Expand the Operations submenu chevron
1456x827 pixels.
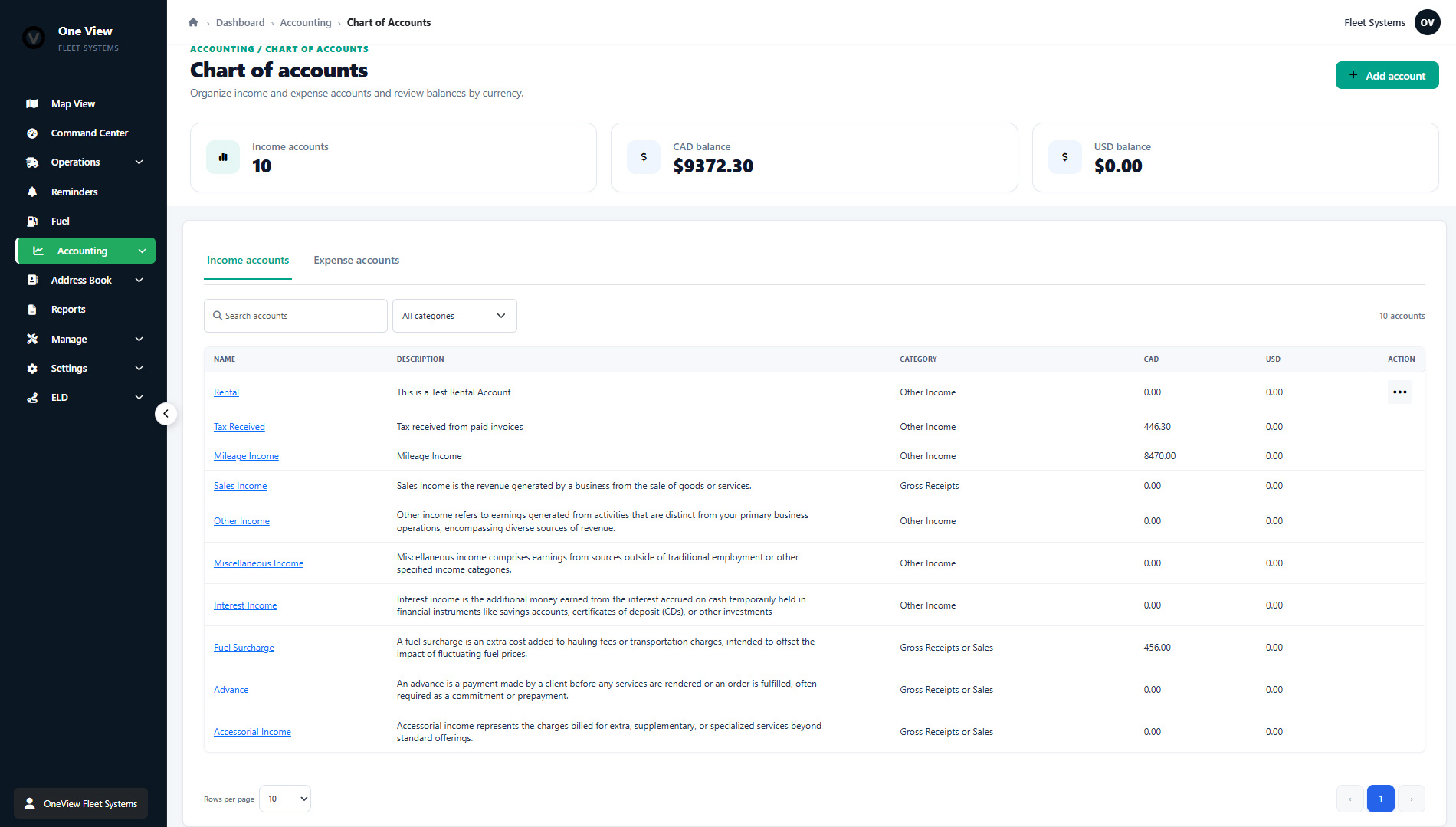(x=139, y=162)
